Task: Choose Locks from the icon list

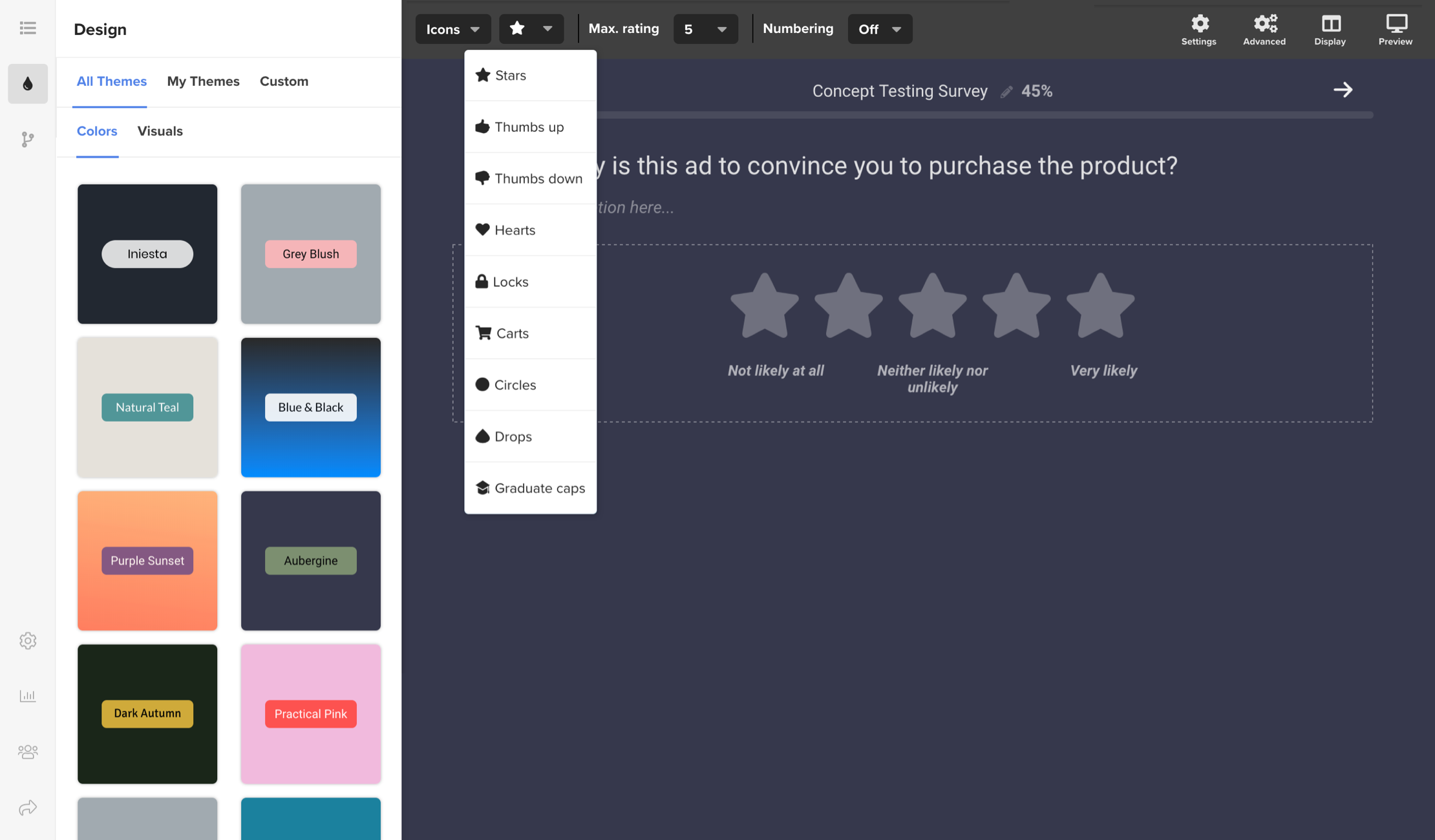Action: [530, 282]
